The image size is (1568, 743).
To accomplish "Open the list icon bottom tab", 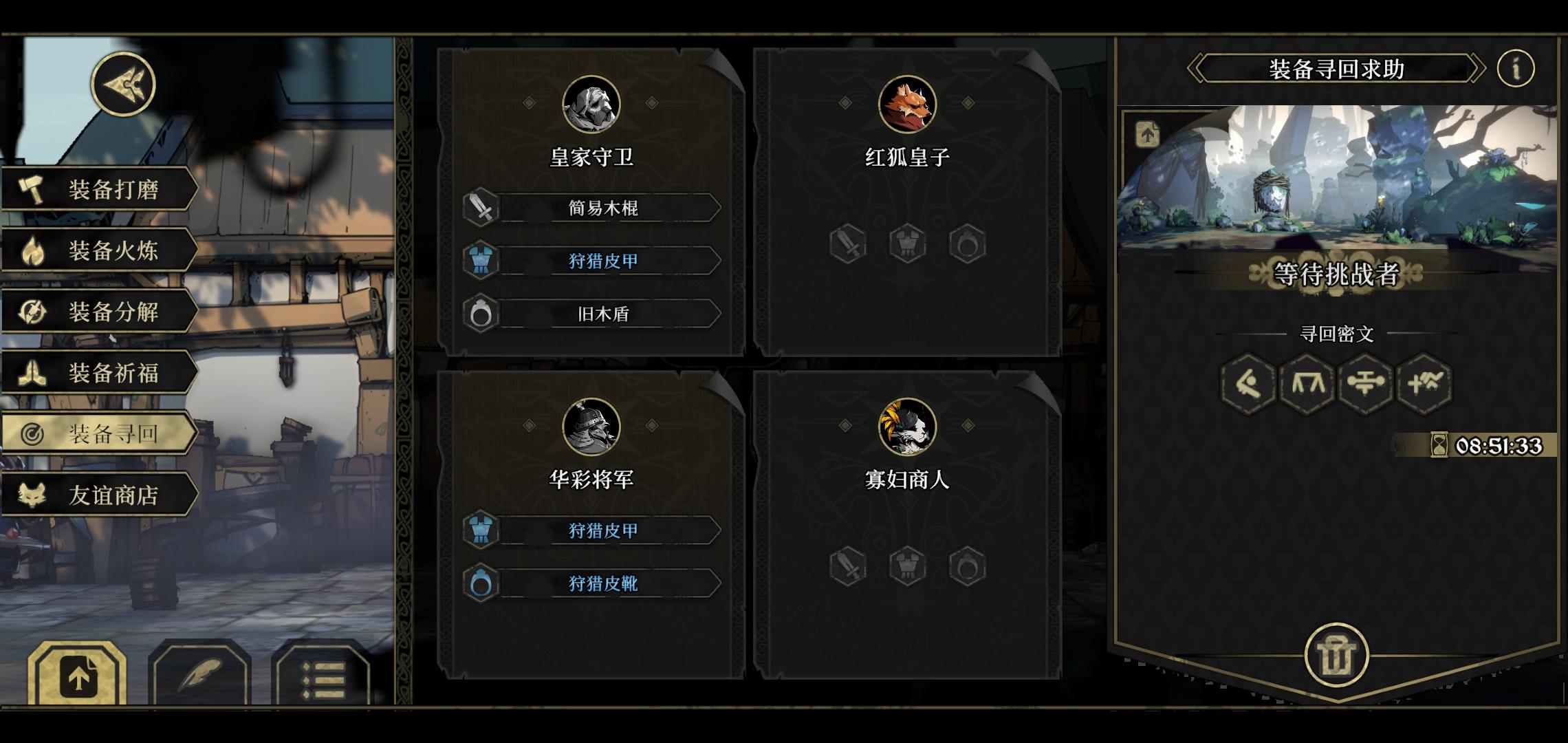I will (x=322, y=676).
